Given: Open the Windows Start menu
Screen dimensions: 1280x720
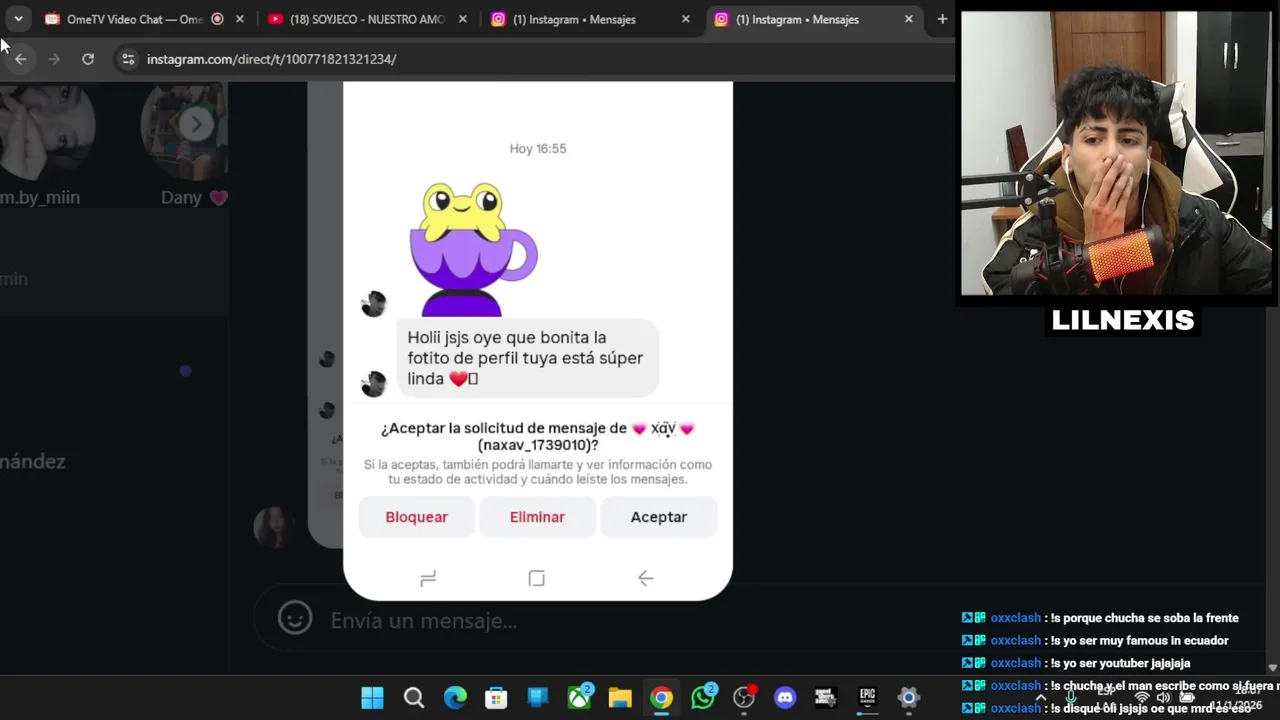Looking at the screenshot, I should click(372, 698).
